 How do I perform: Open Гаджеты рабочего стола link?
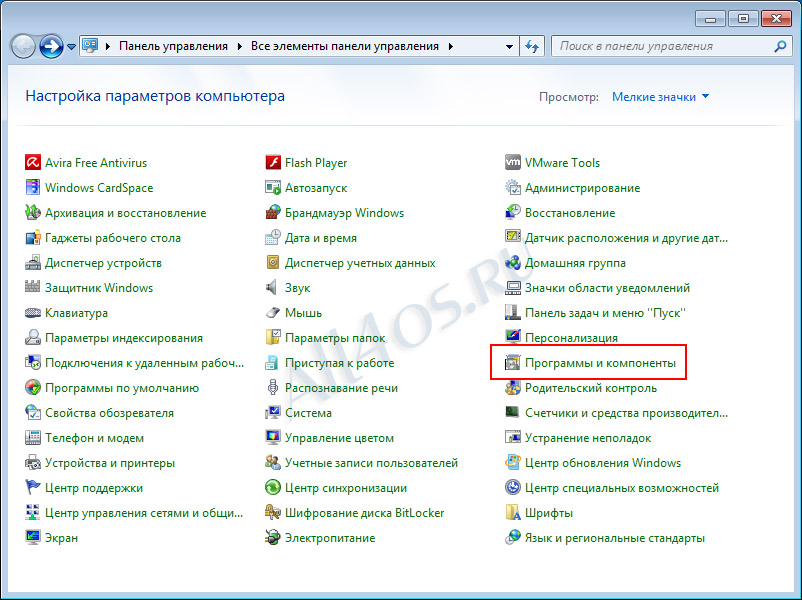[113, 238]
